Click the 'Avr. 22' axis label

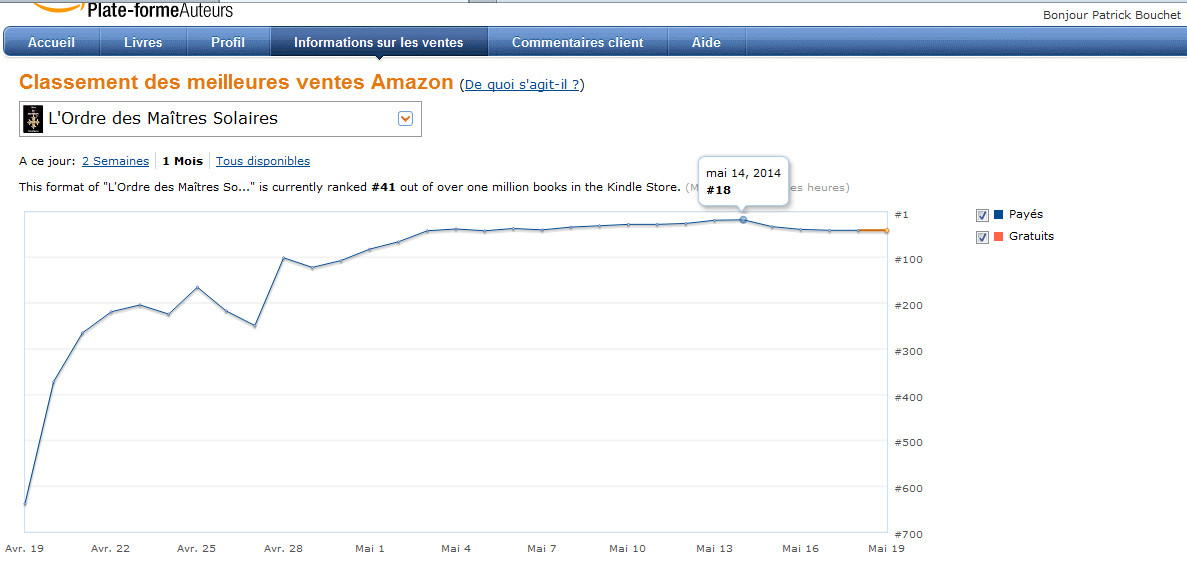point(111,548)
